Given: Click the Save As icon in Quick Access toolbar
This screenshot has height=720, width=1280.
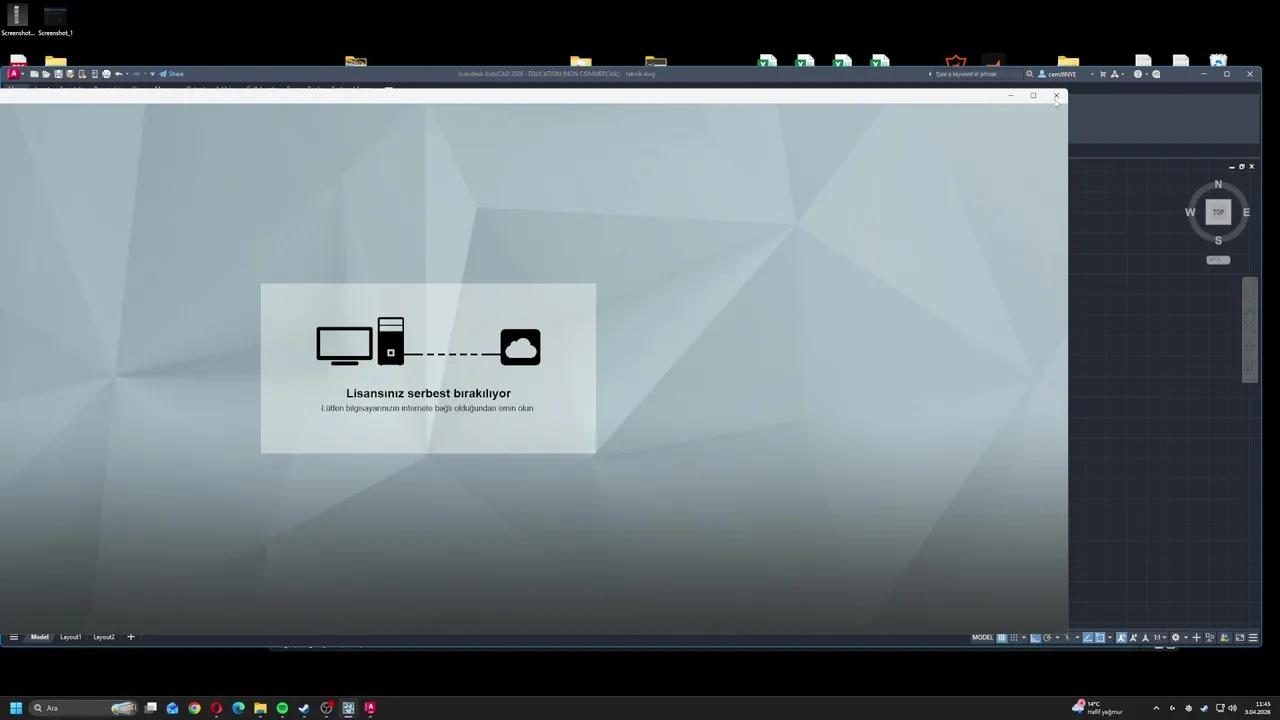Looking at the screenshot, I should point(70,73).
